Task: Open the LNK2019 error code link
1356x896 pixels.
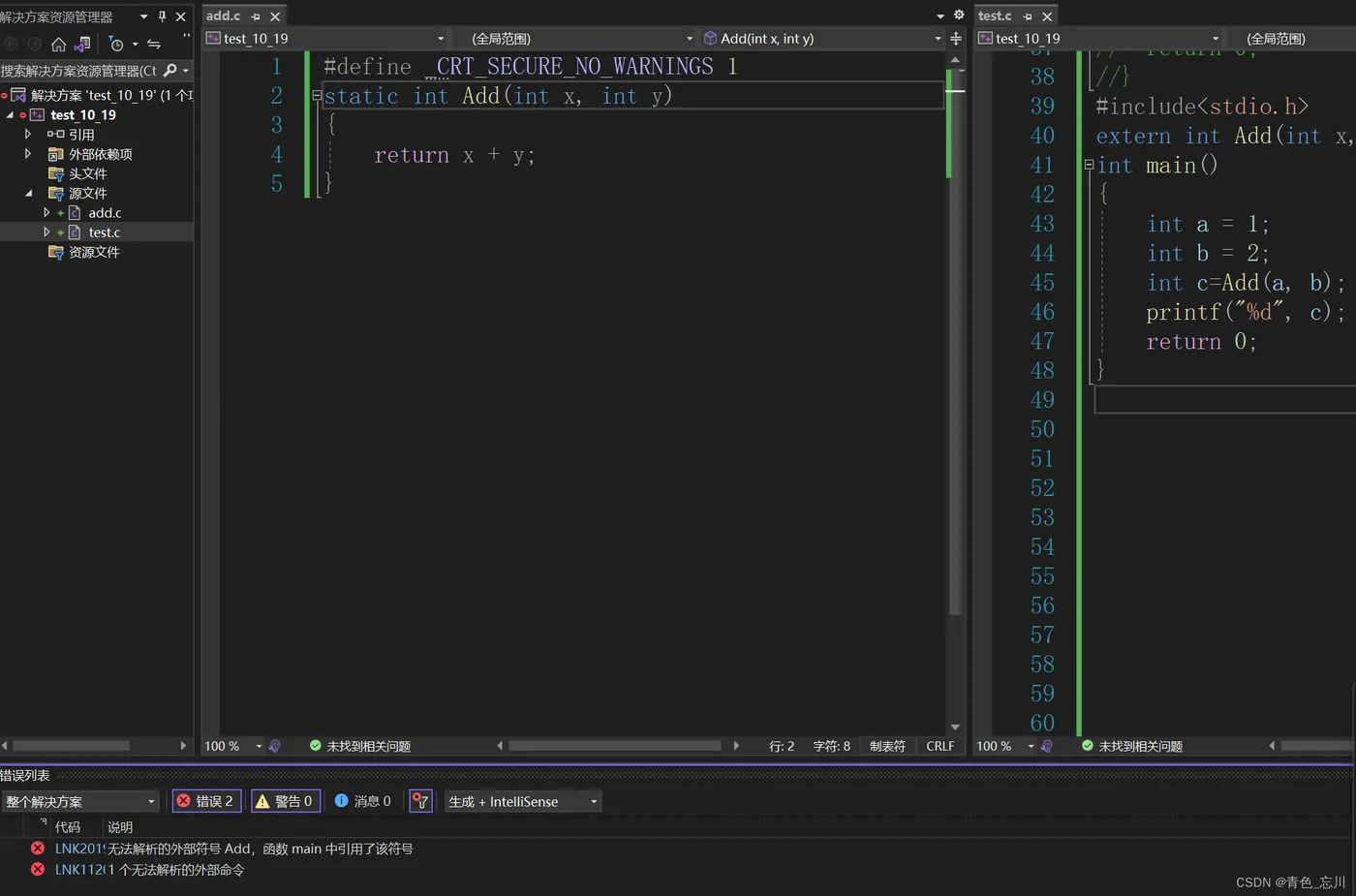Action: 78,849
